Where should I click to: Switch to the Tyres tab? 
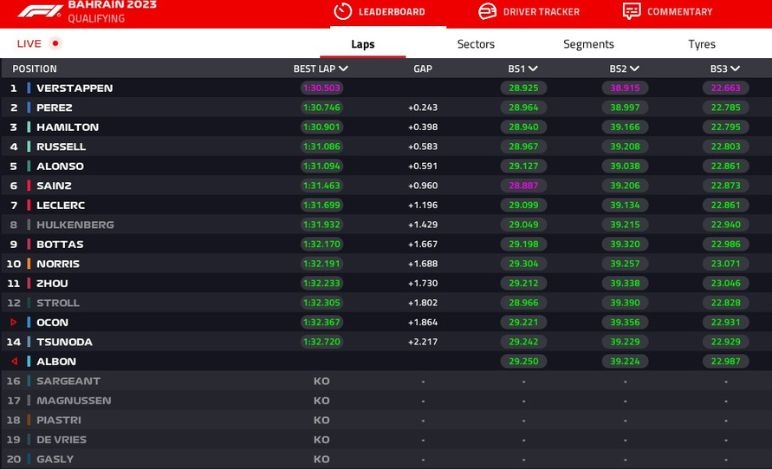[702, 44]
